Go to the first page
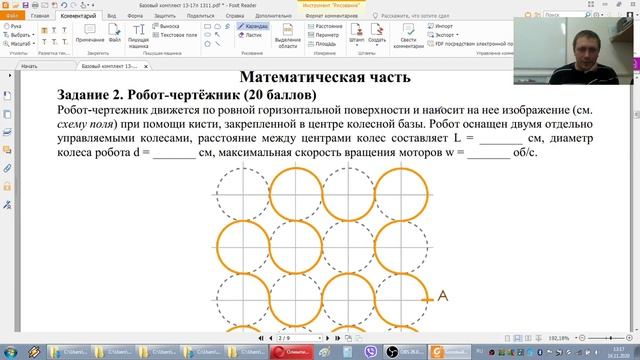 [261, 338]
